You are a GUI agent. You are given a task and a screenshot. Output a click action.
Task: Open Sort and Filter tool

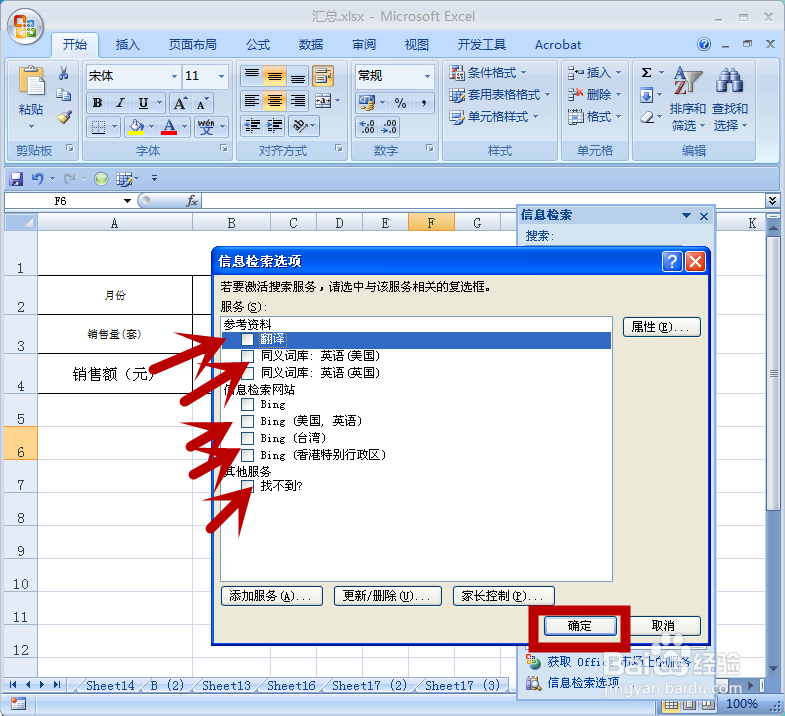coord(687,100)
